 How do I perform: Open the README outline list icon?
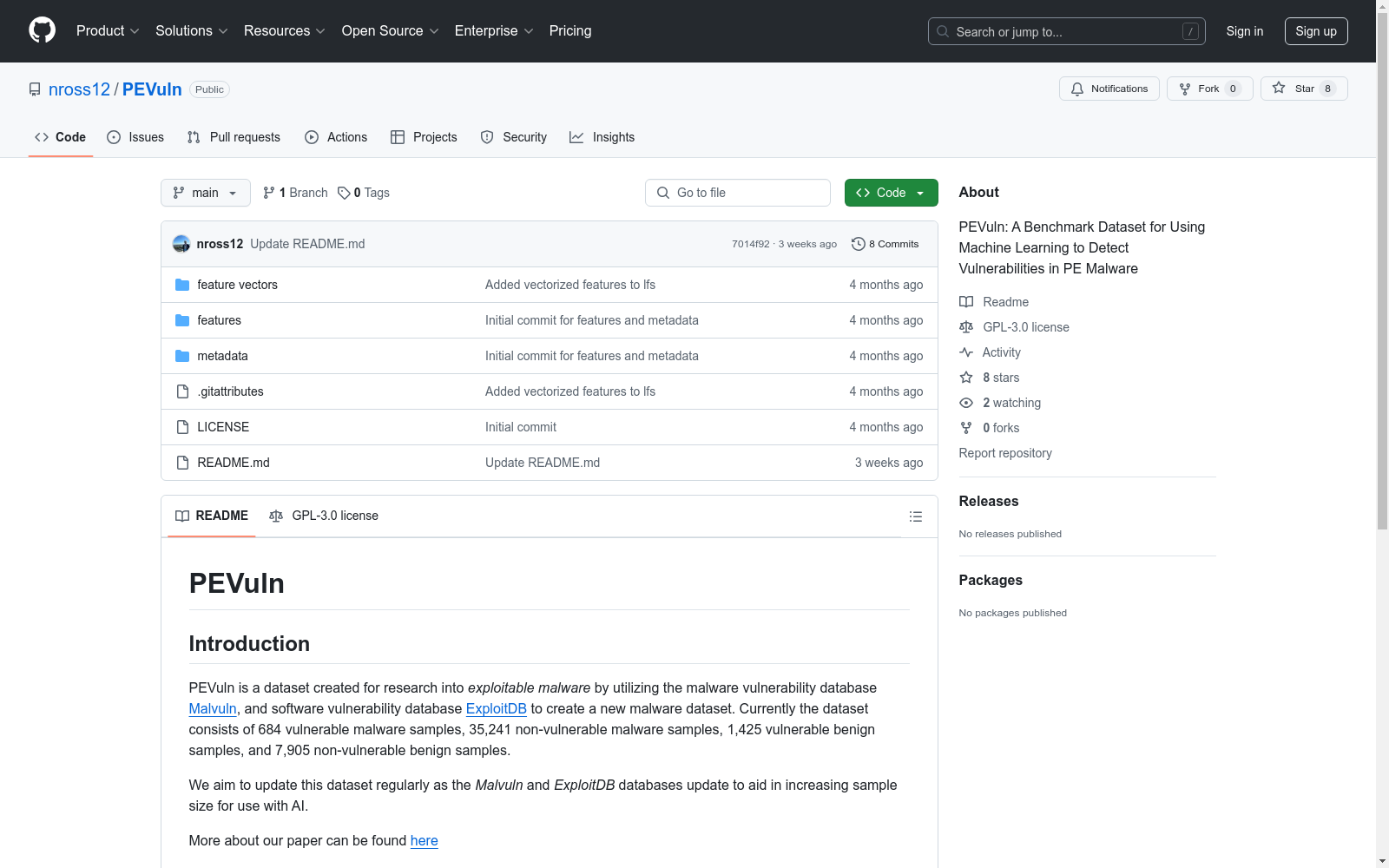(916, 516)
